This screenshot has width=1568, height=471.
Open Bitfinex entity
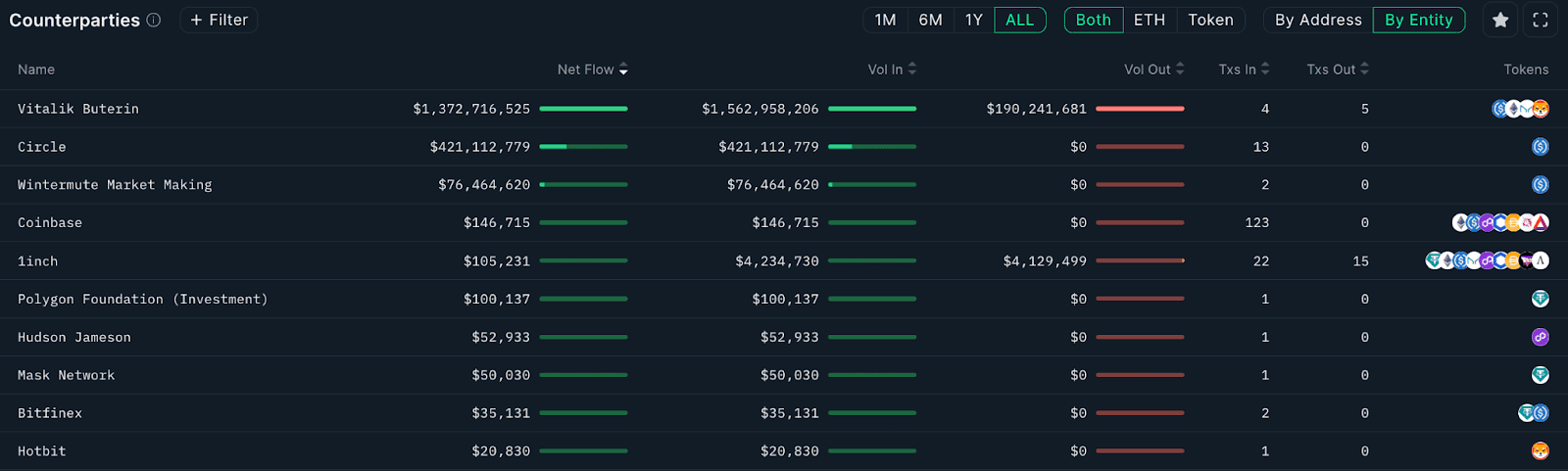point(50,414)
